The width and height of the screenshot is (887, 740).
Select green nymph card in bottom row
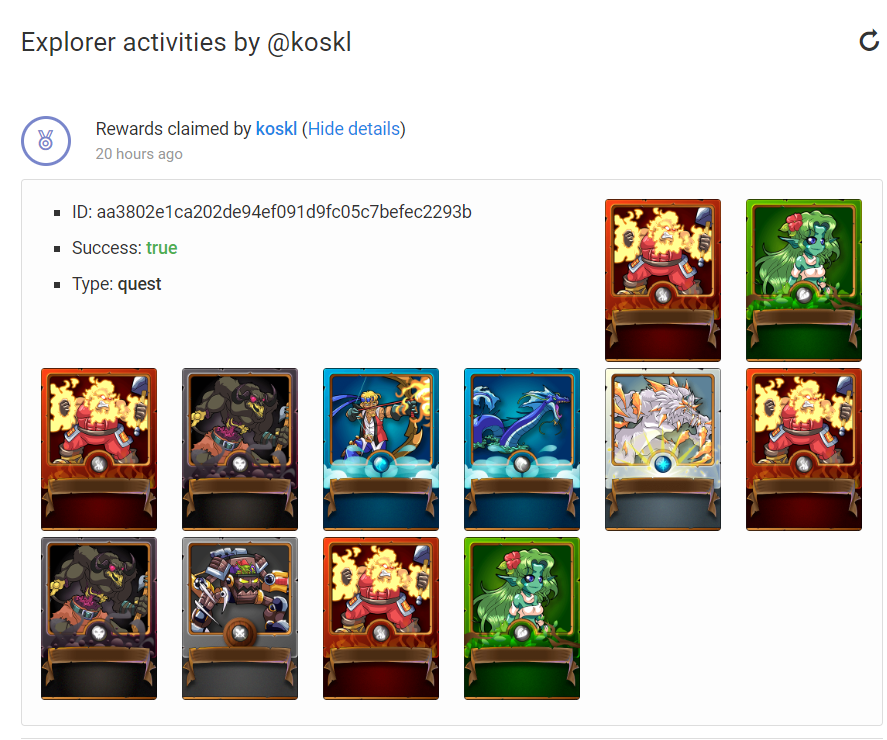click(x=522, y=618)
